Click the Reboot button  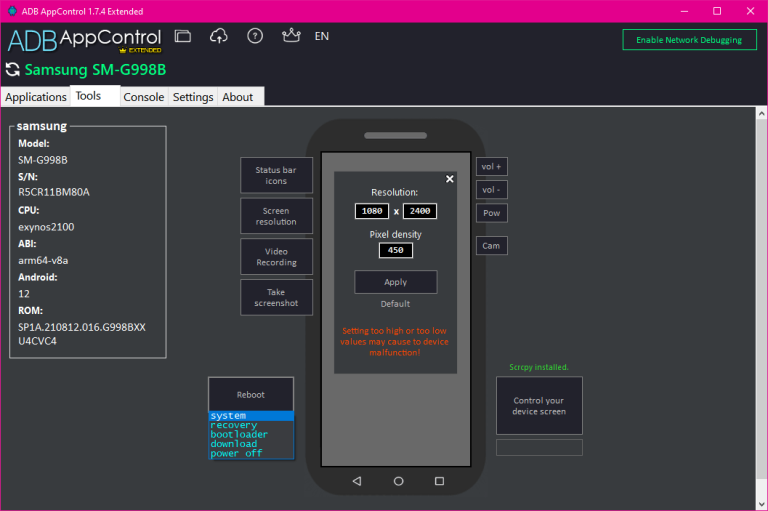(251, 394)
